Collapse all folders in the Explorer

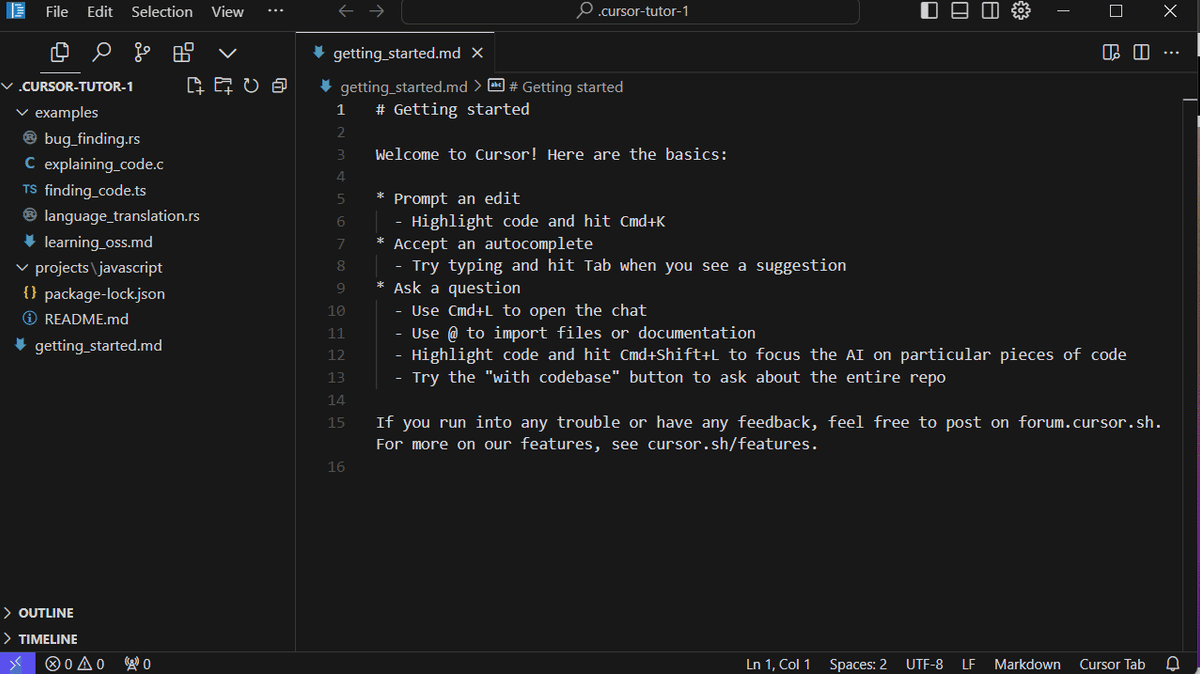click(x=279, y=86)
